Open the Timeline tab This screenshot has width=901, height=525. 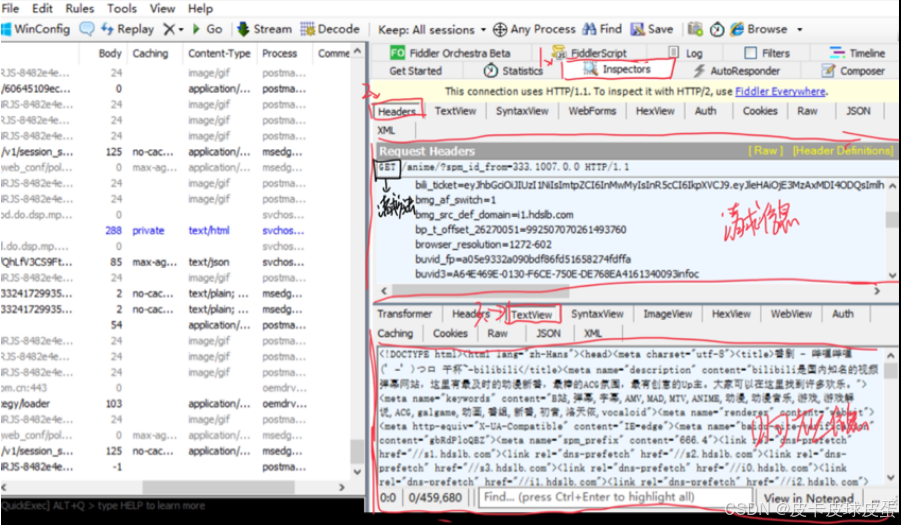[x=858, y=53]
